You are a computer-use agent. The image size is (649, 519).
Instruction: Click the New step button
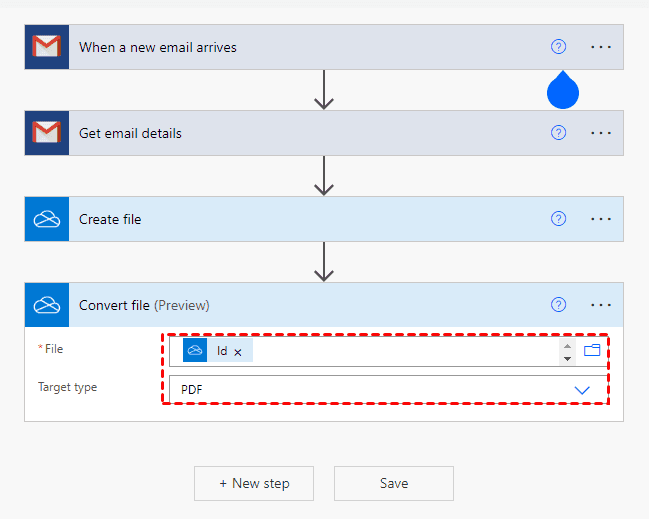coord(254,483)
